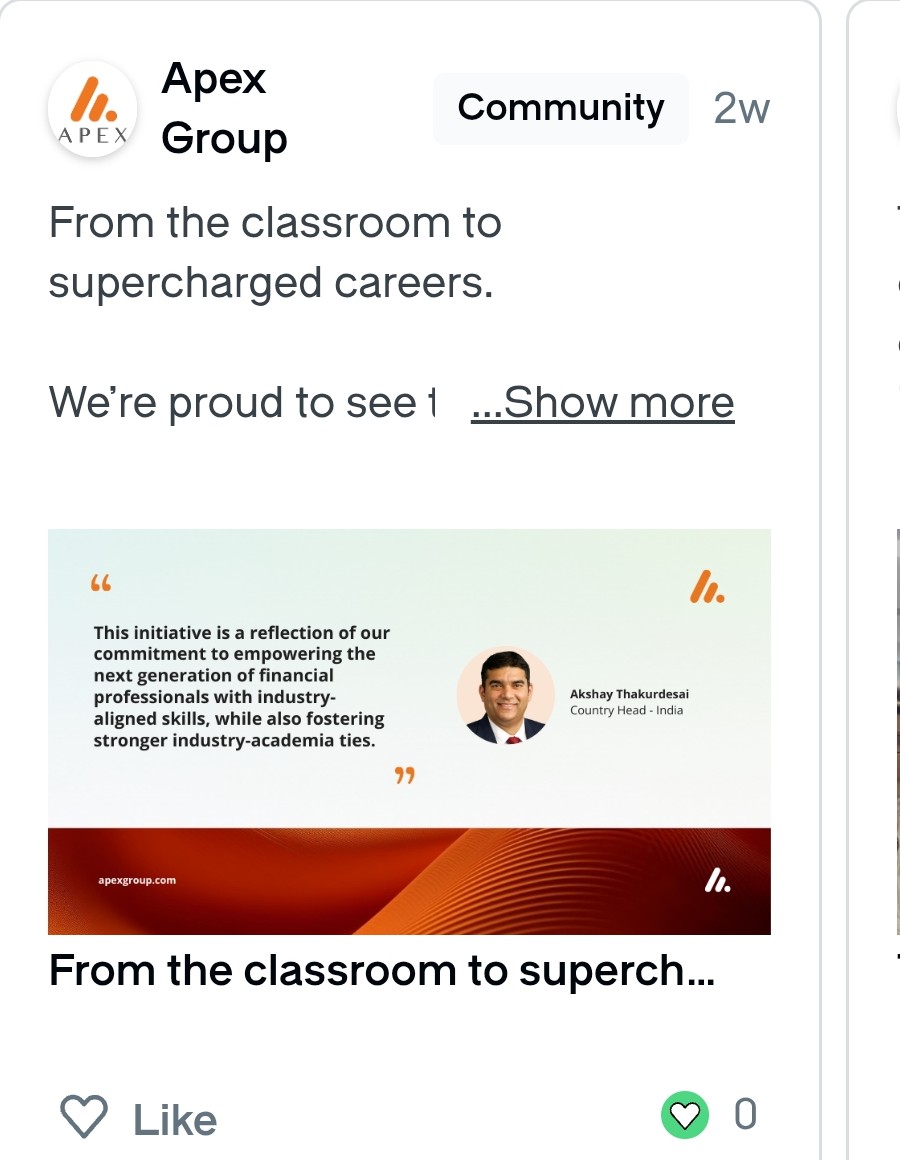Click the orange Apex logo inside the post image
The width and height of the screenshot is (900, 1160).
tap(706, 590)
